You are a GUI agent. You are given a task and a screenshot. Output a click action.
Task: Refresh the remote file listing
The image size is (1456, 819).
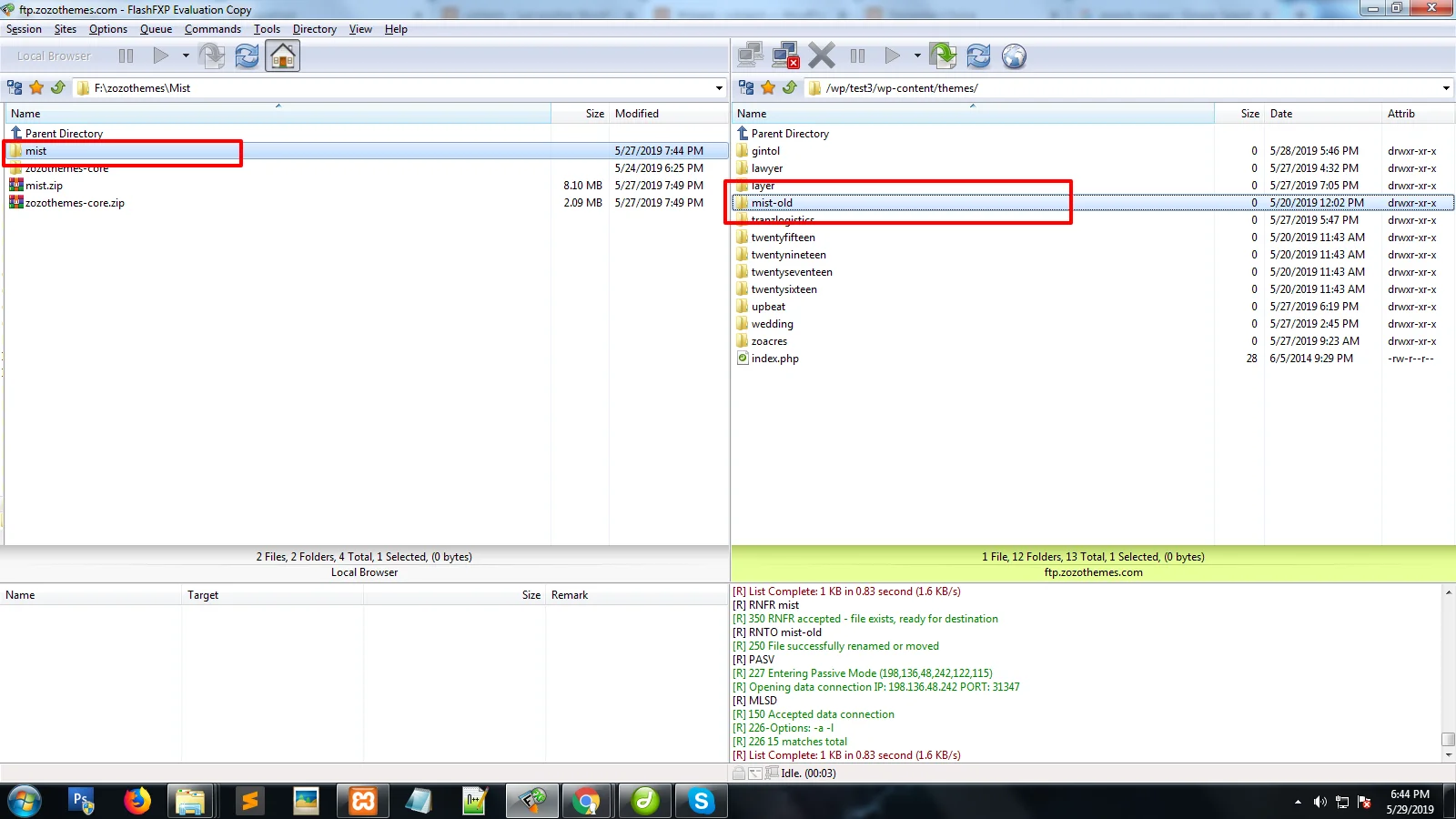pos(978,56)
